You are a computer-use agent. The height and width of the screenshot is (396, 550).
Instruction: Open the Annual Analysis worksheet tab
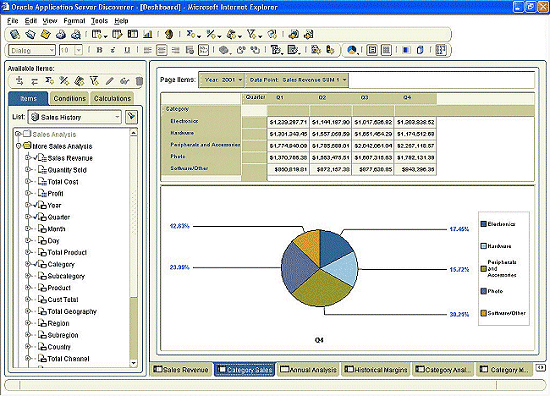point(308,370)
